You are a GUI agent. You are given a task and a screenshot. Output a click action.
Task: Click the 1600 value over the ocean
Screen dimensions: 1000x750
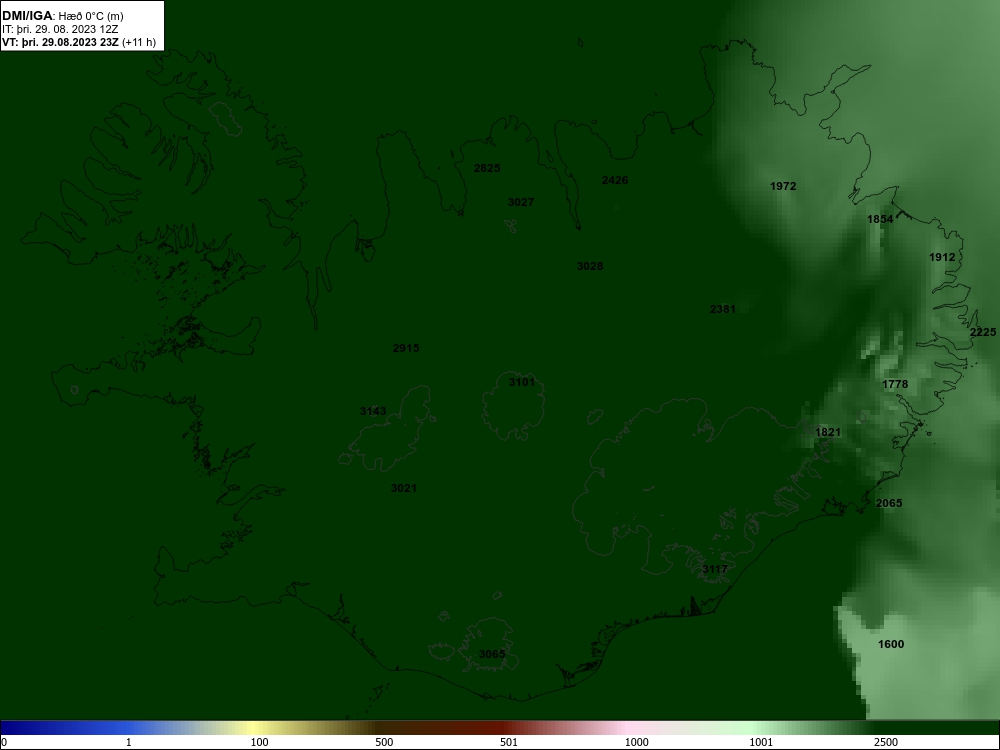coord(891,644)
